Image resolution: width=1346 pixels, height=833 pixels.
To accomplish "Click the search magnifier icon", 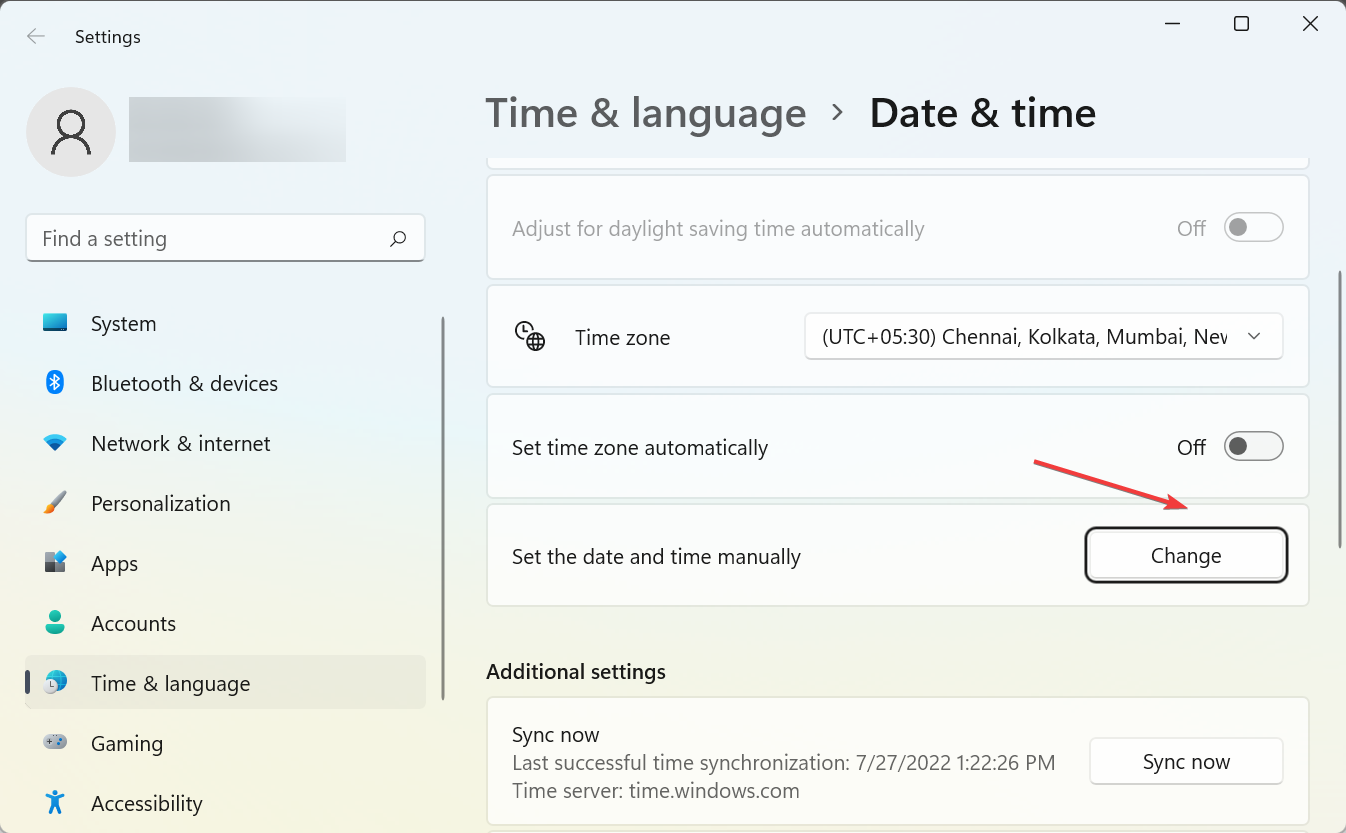I will pyautogui.click(x=398, y=239).
